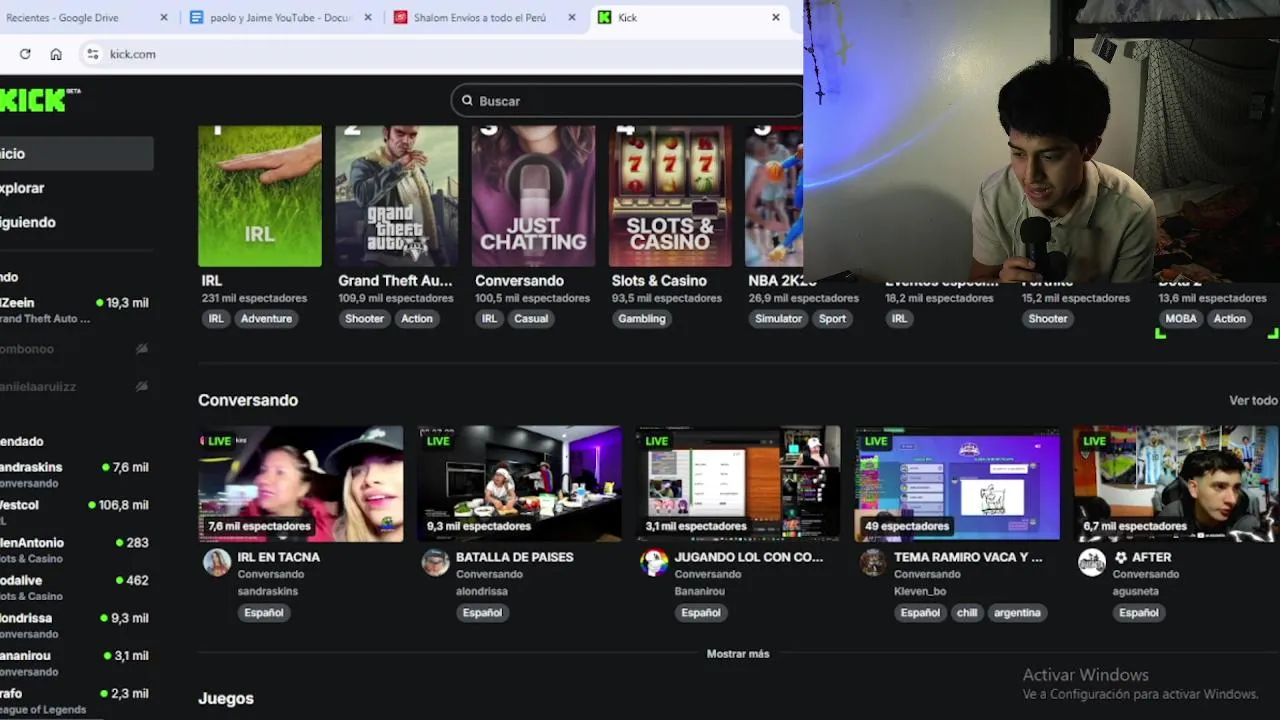Image resolution: width=1280 pixels, height=720 pixels.
Task: Open site information icon beside kick.com
Action: point(92,54)
